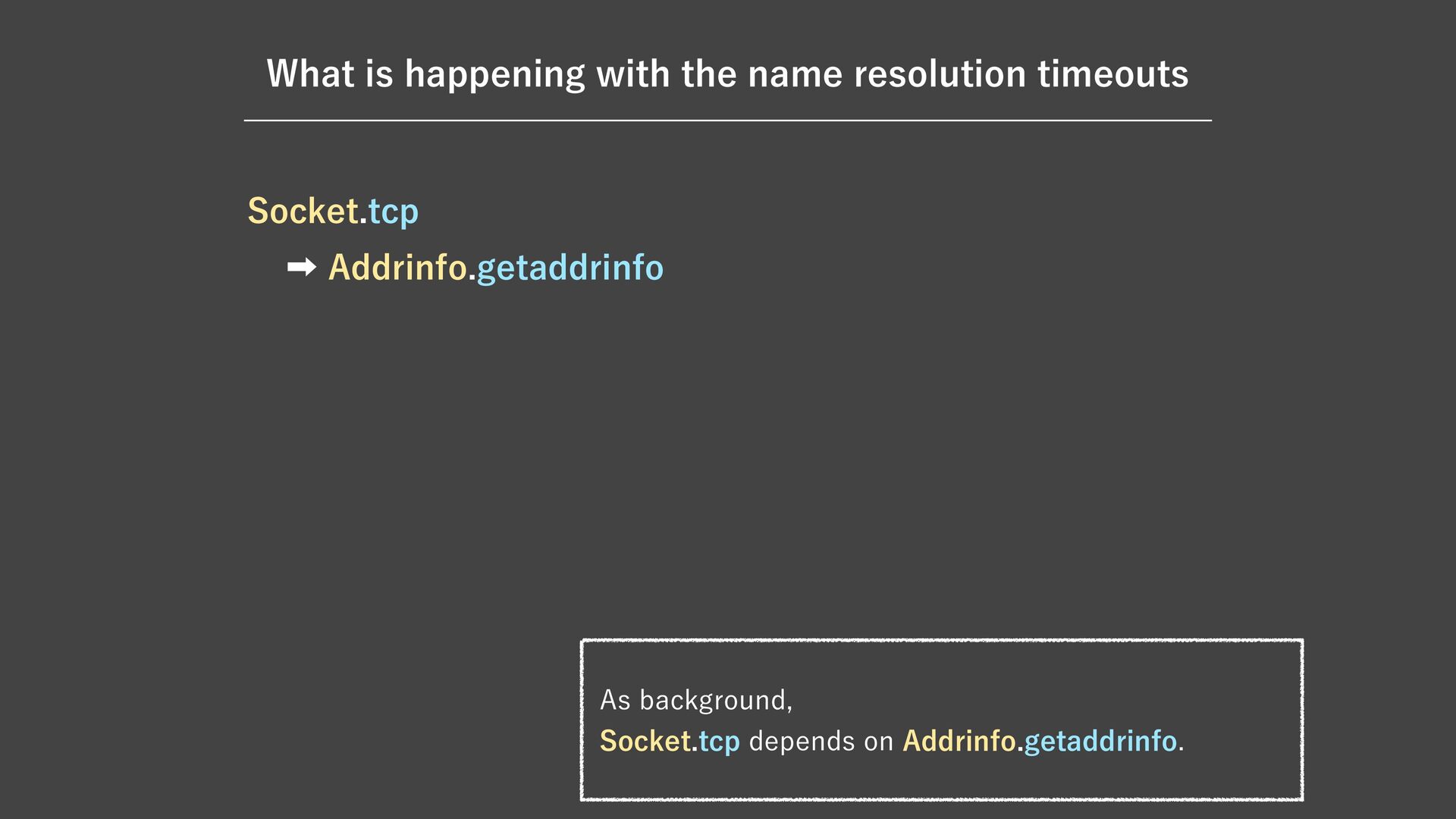Click "As background," text in note box
The image size is (1456, 819).
pyautogui.click(x=696, y=700)
